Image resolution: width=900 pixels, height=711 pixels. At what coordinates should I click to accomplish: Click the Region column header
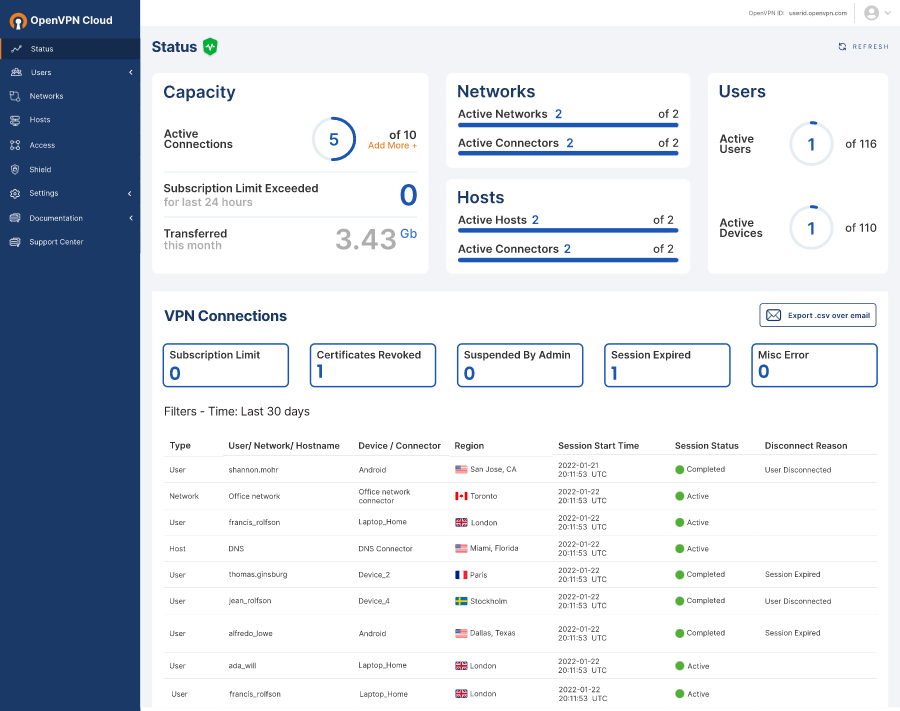(469, 446)
